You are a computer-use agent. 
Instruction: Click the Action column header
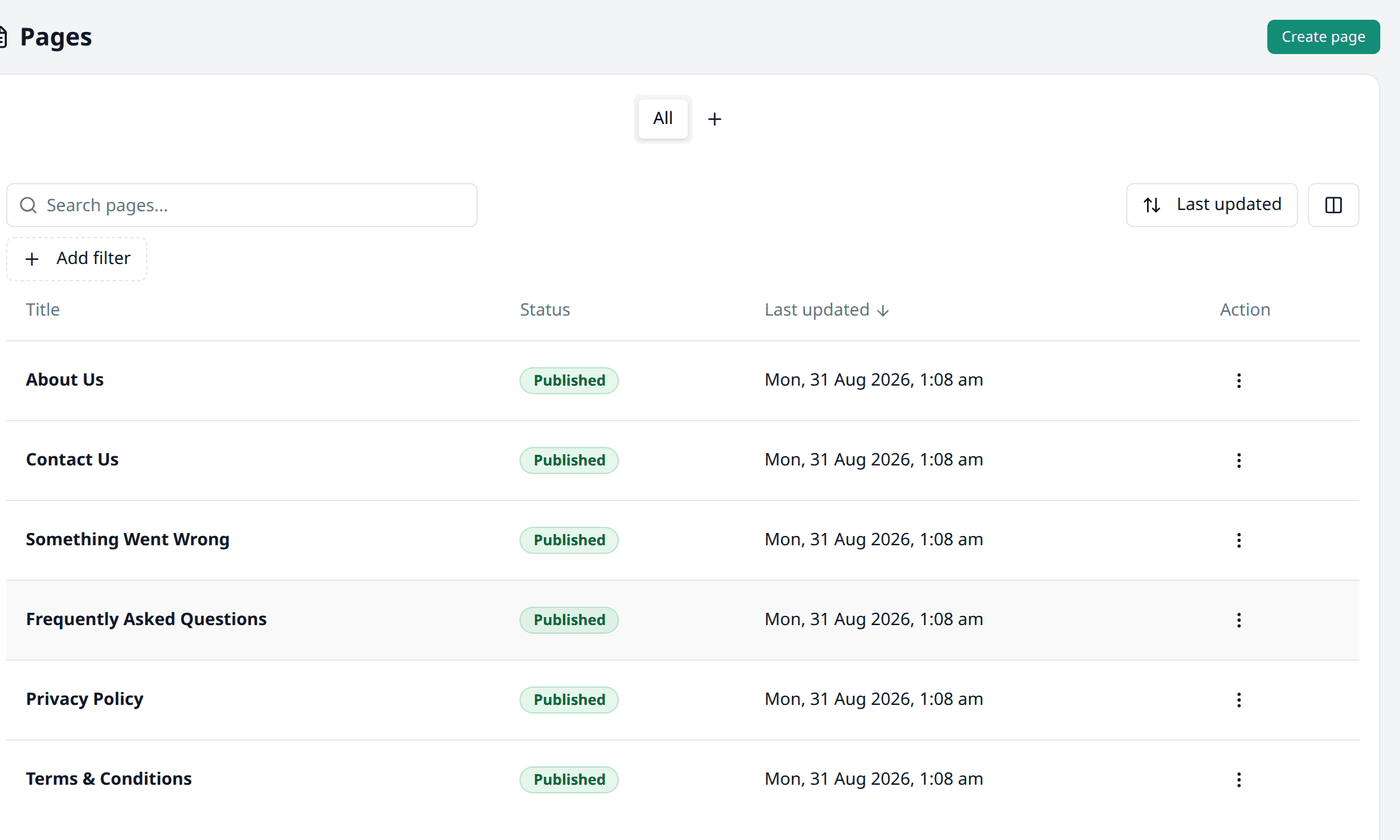click(x=1245, y=310)
